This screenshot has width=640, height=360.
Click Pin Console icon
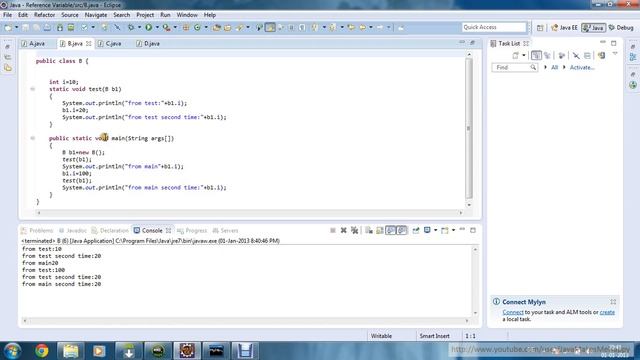(416, 231)
